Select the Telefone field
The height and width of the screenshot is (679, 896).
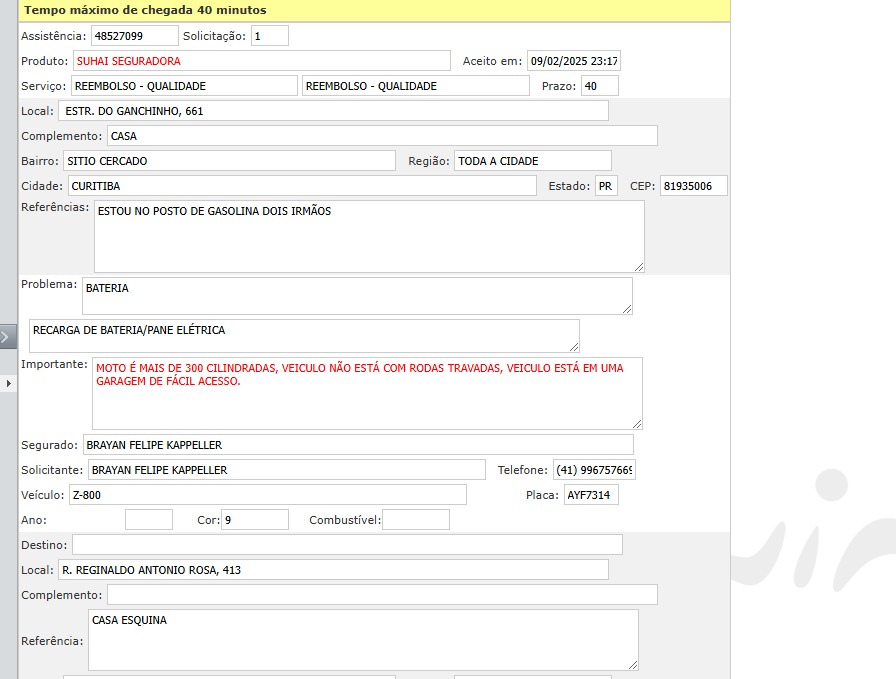[x=594, y=470]
